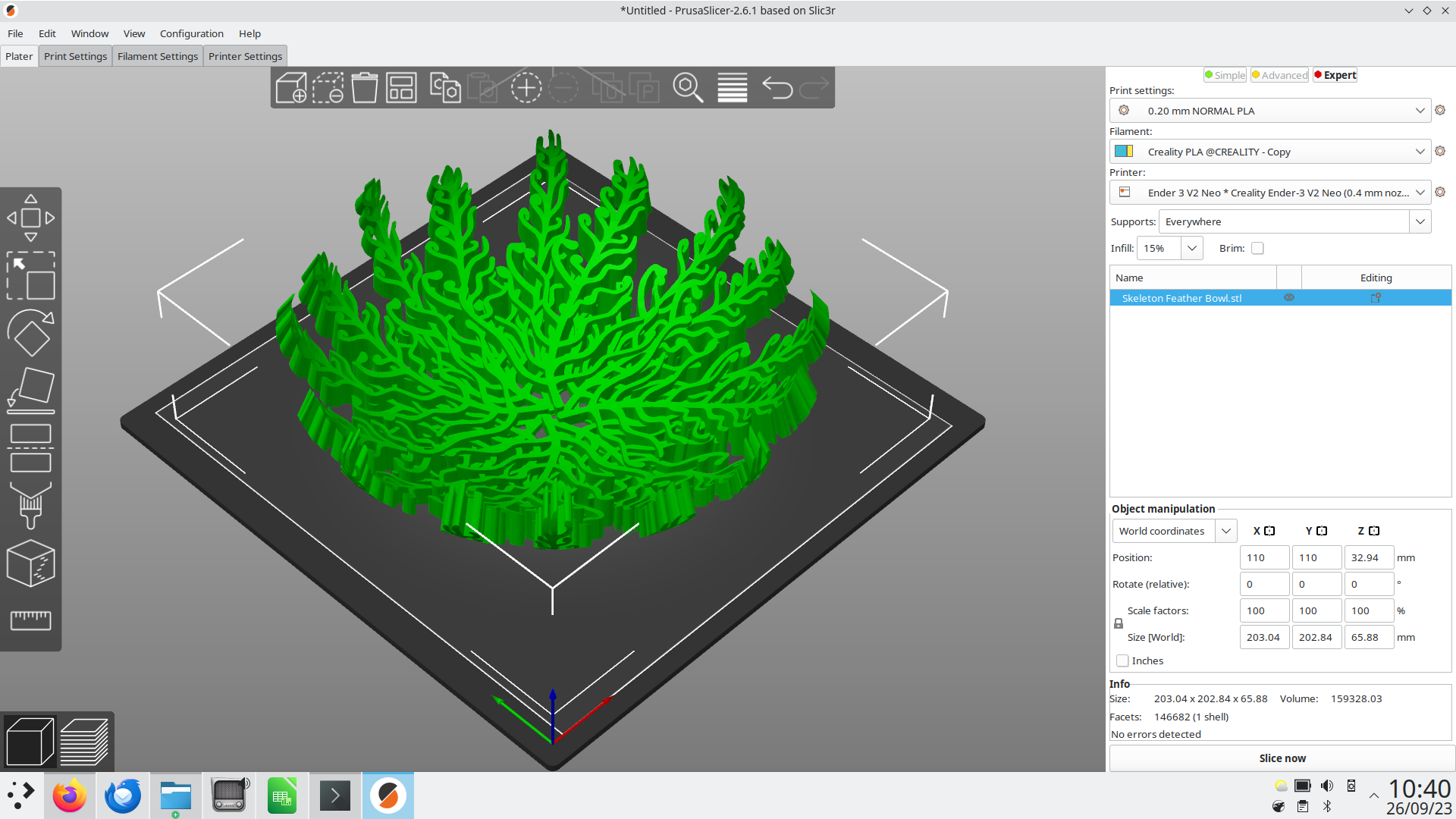Select the Measure tool
This screenshot has height=819, width=1456.
coord(30,620)
